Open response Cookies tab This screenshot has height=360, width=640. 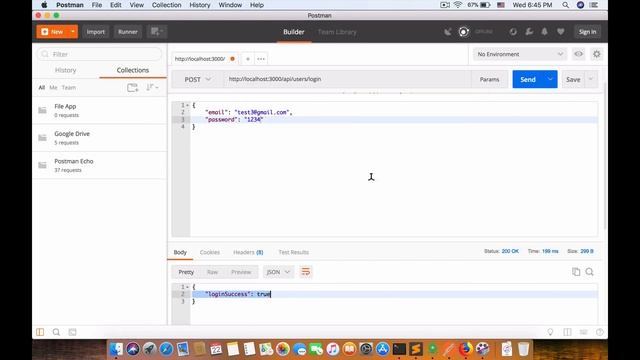210,252
